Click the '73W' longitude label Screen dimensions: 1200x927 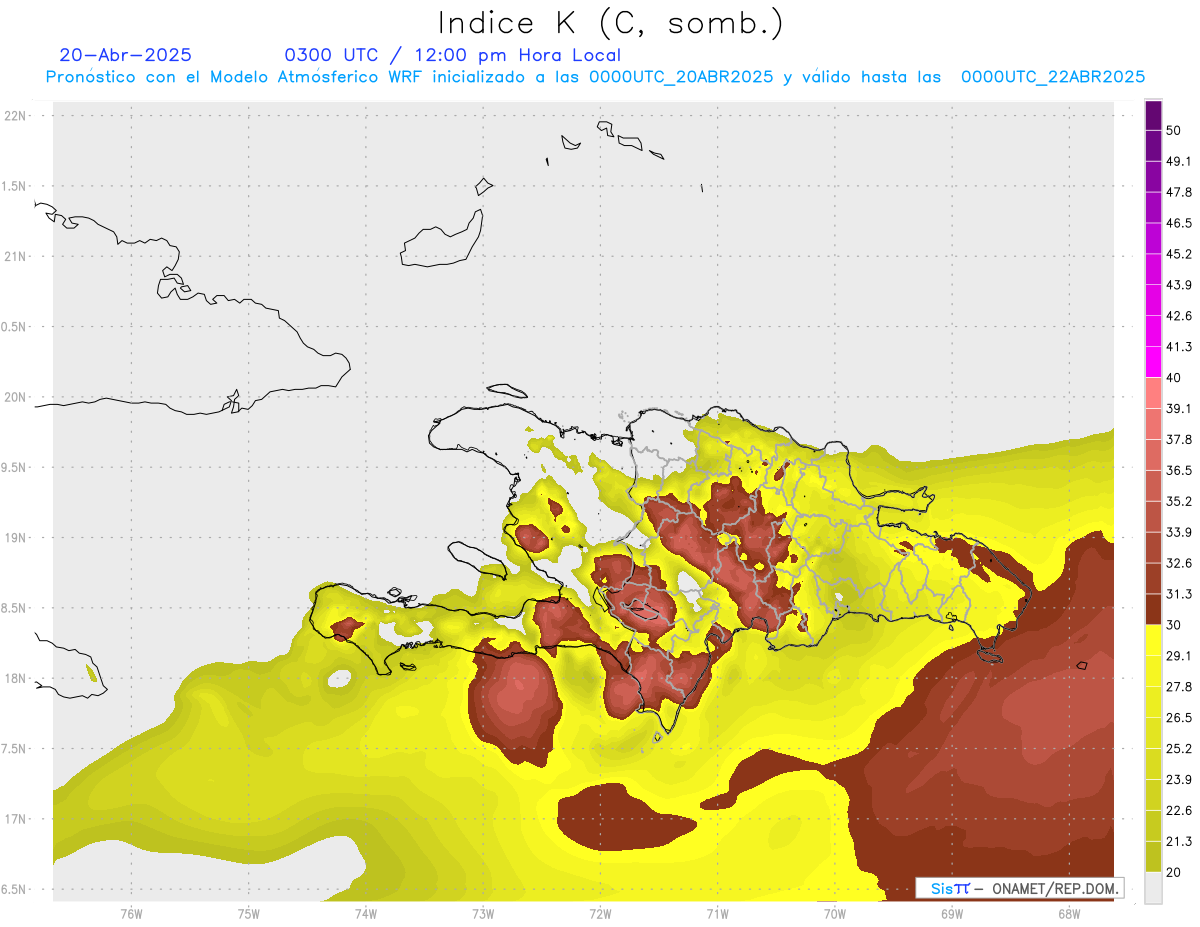pos(483,914)
